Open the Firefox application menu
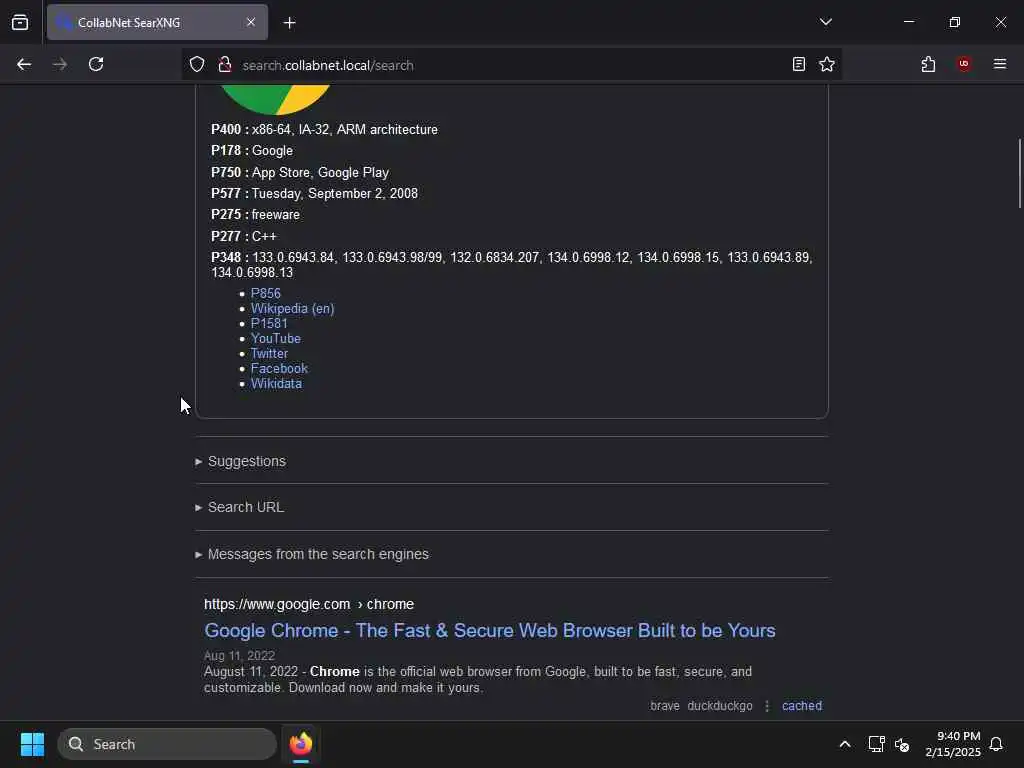The image size is (1024, 768). point(1000,64)
